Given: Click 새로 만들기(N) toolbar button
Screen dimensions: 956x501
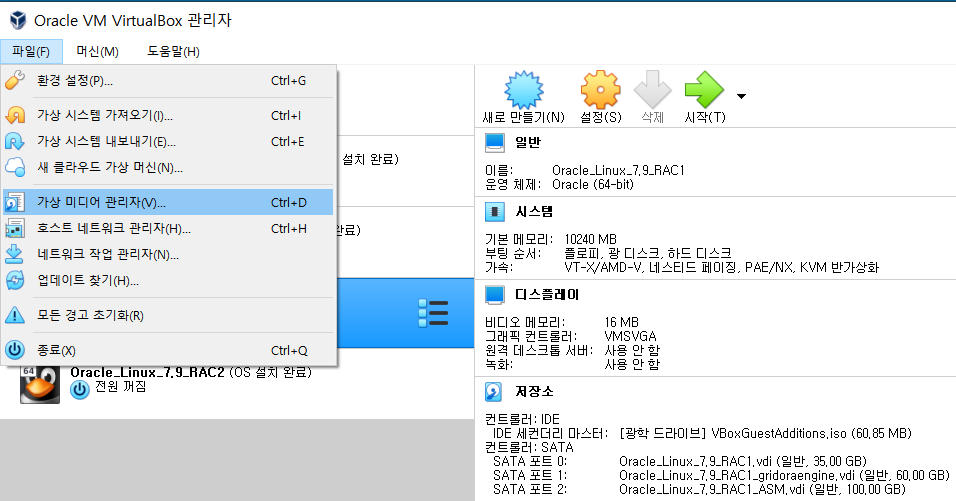Looking at the screenshot, I should (524, 98).
